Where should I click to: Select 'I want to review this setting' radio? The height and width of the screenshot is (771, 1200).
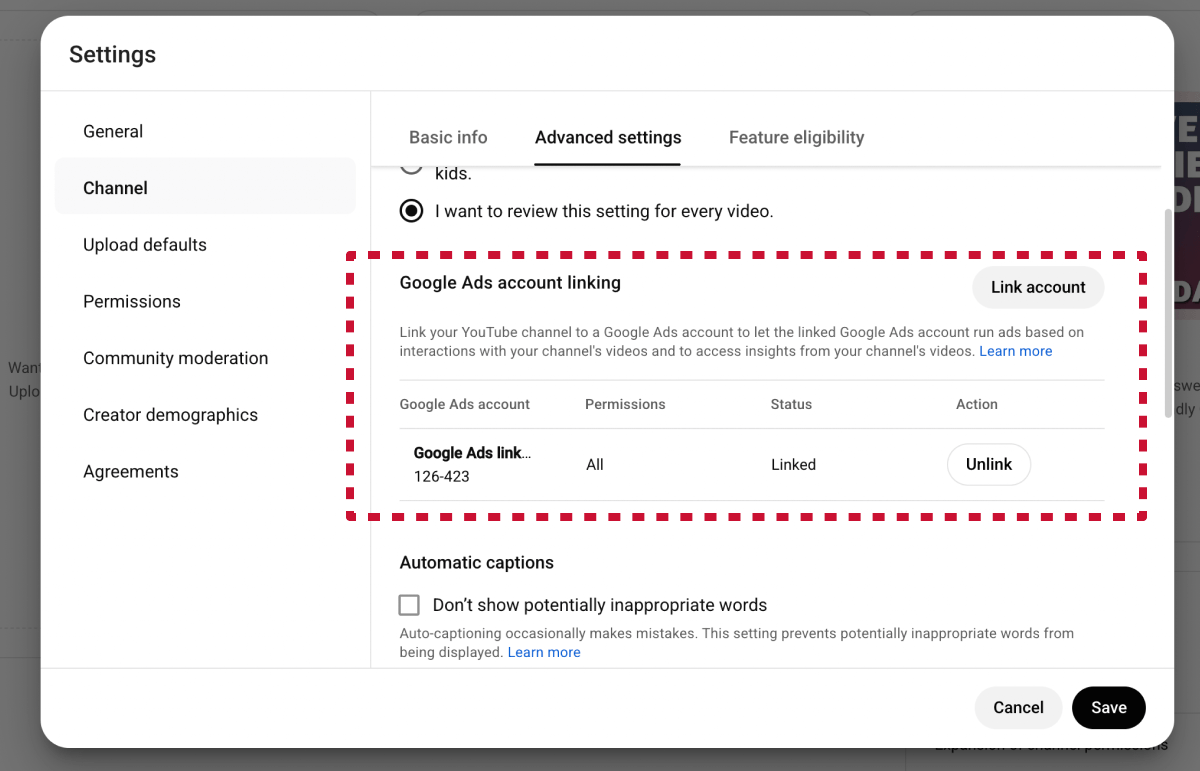411,211
